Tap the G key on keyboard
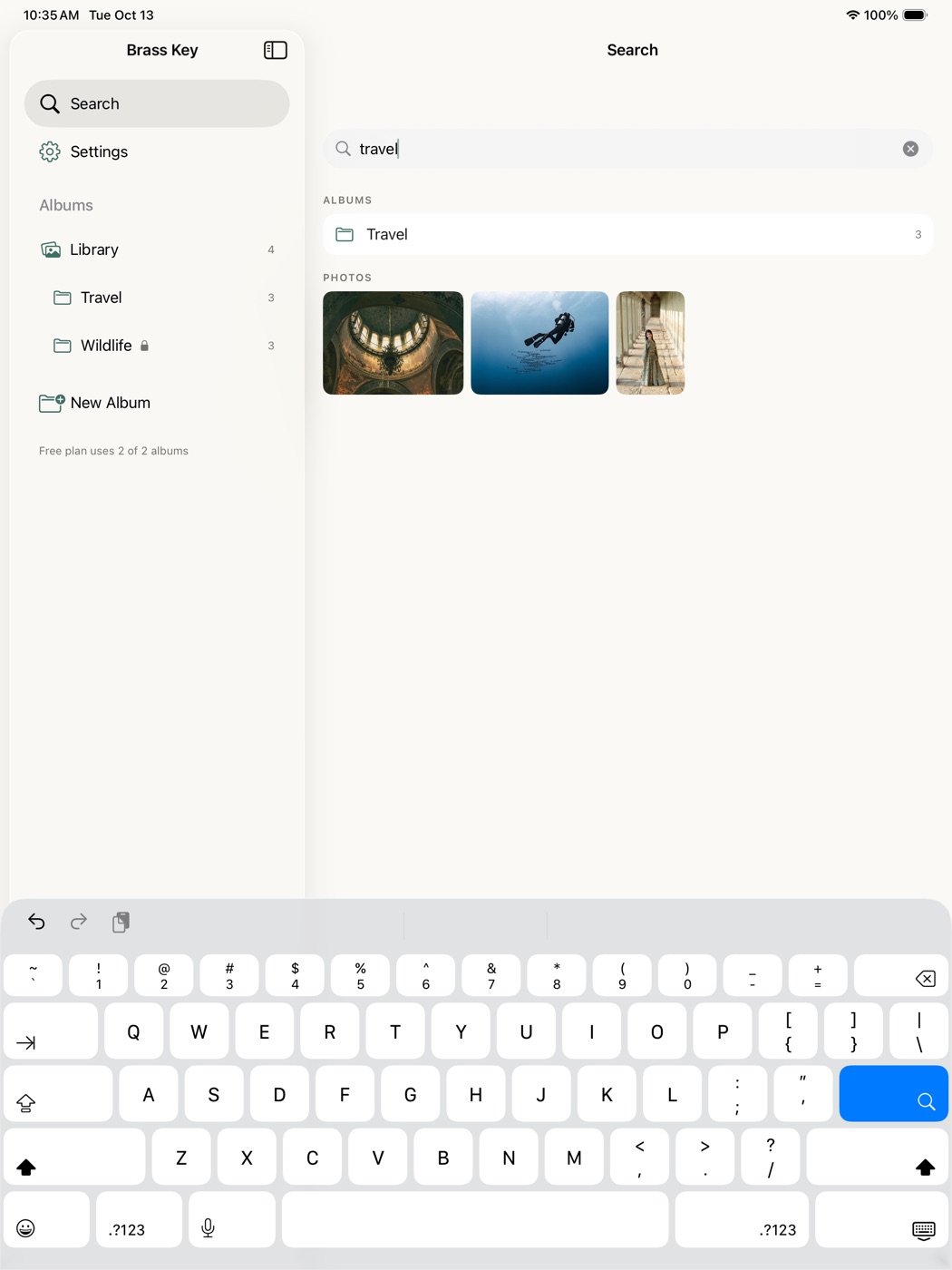This screenshot has height=1270, width=952. pos(410,1094)
